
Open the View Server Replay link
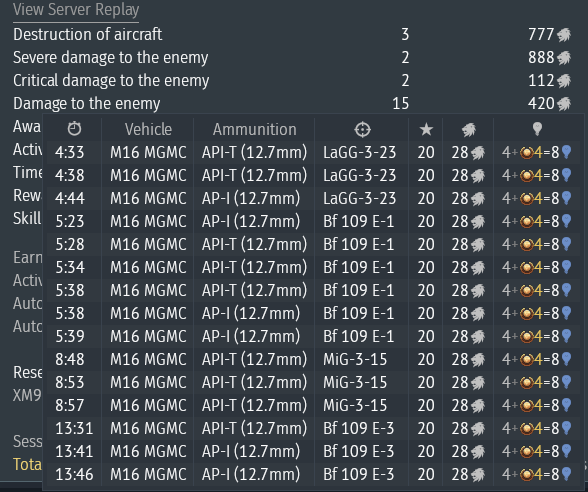pos(76,10)
